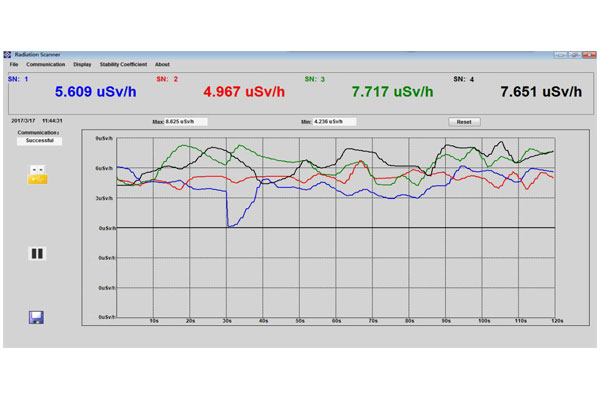Click the Radiation Scanner title bar icon
This screenshot has height=400, width=600.
coord(8,54)
